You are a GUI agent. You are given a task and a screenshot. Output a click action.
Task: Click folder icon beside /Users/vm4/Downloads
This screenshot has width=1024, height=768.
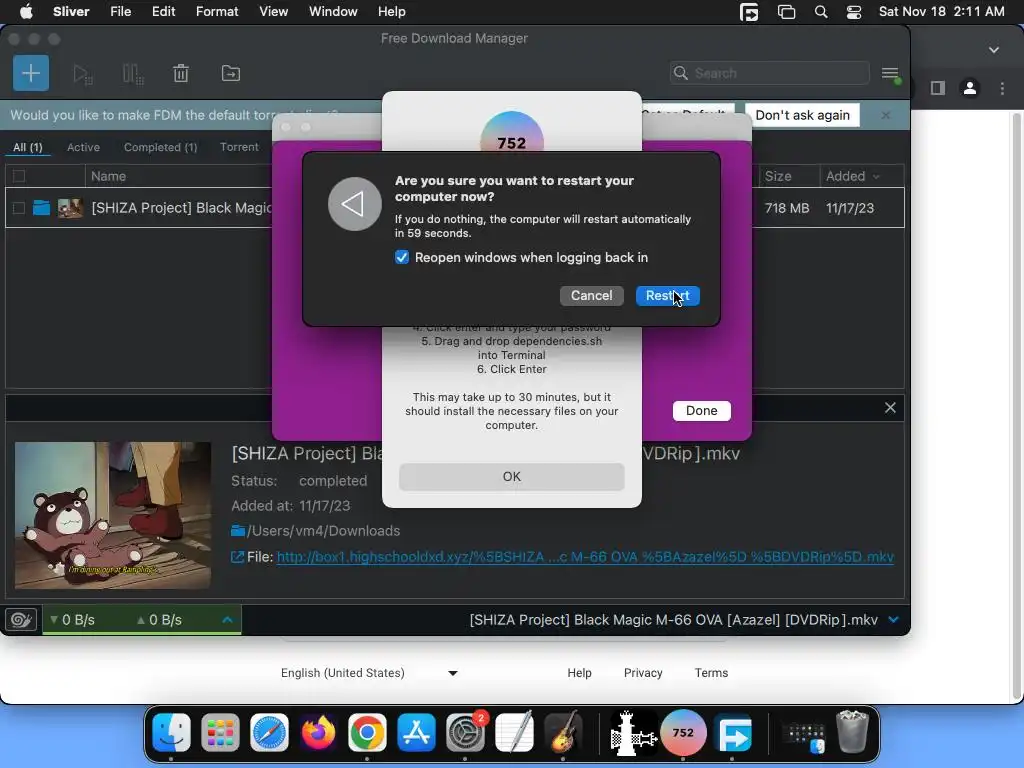click(238, 530)
